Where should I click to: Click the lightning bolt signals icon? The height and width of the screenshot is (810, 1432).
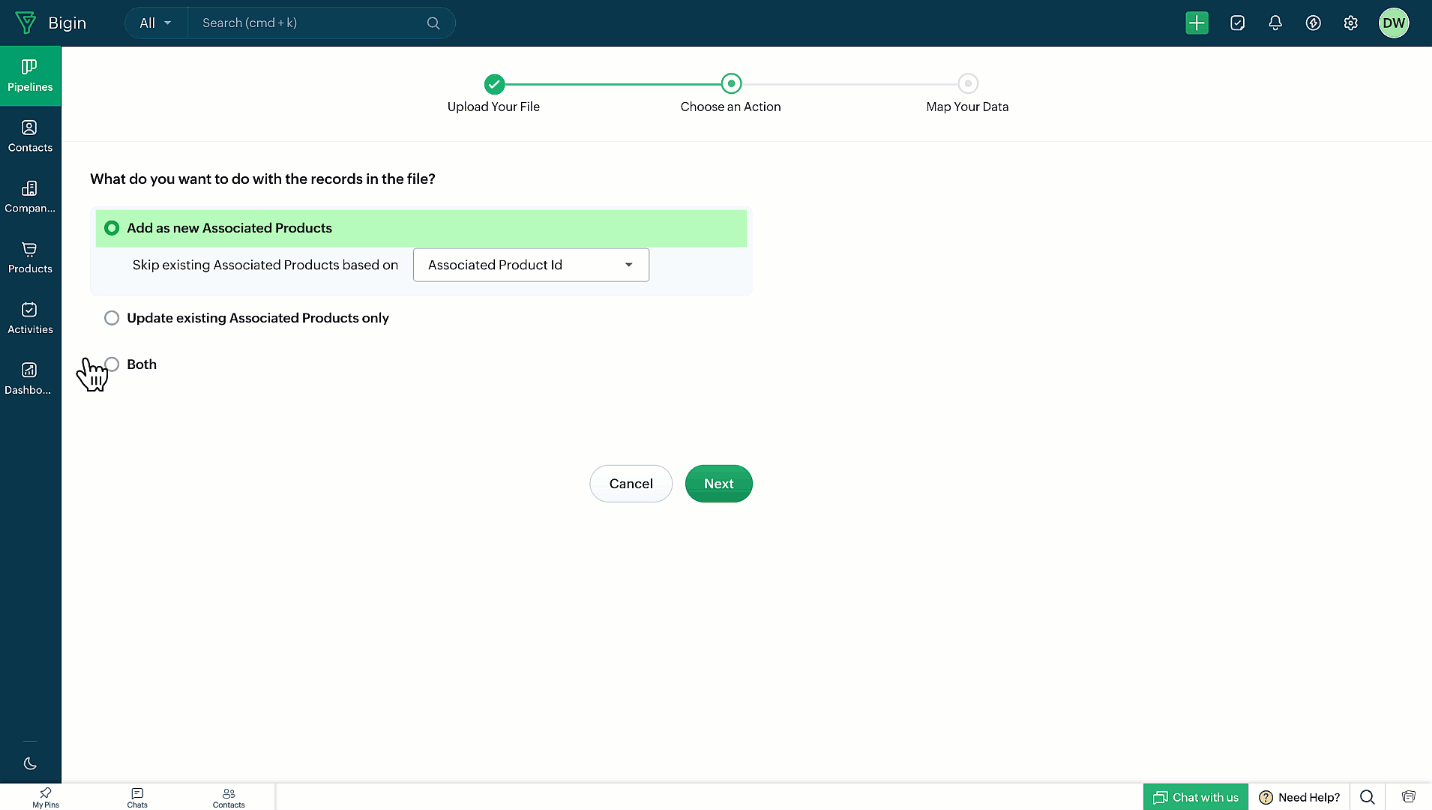pos(1313,23)
